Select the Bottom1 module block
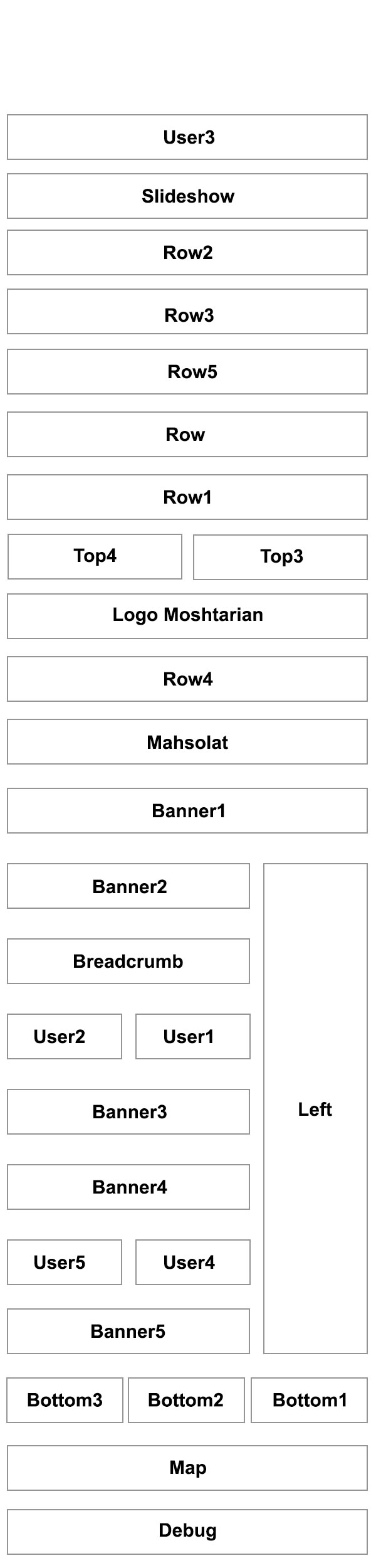The width and height of the screenshot is (376, 1568). point(309,1401)
